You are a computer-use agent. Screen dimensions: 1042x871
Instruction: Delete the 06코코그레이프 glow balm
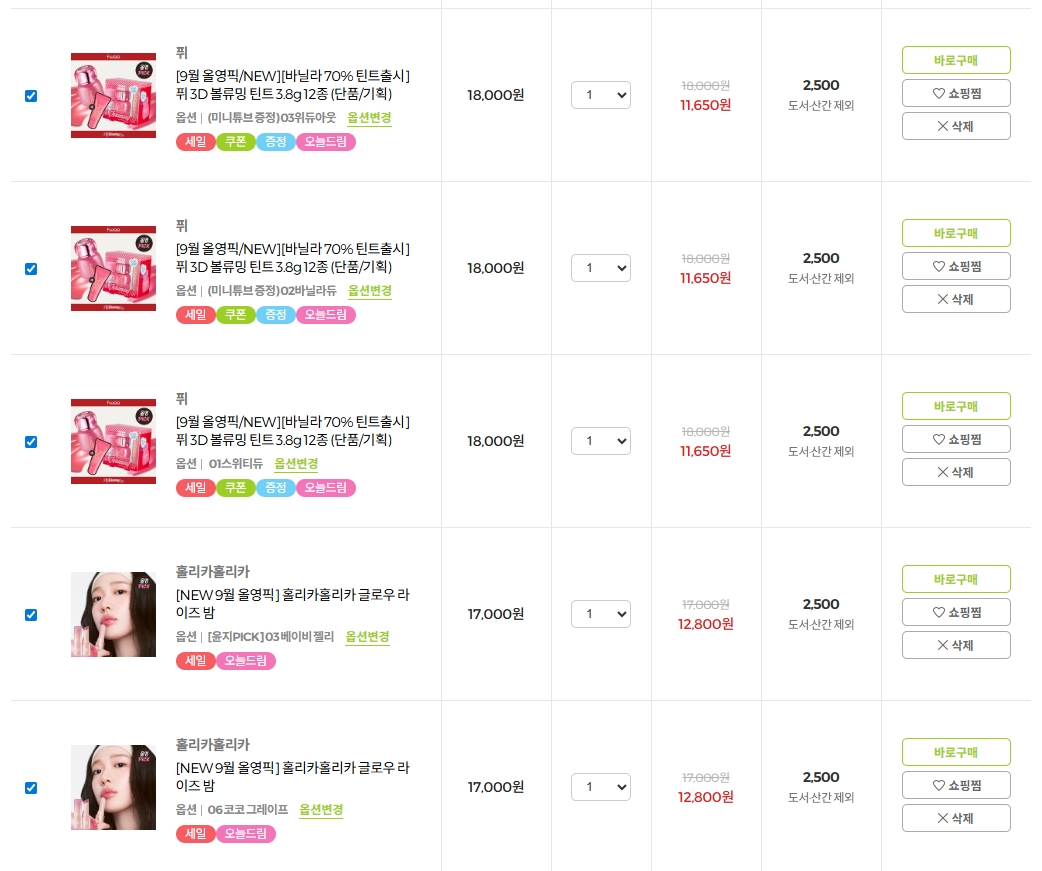point(956,818)
